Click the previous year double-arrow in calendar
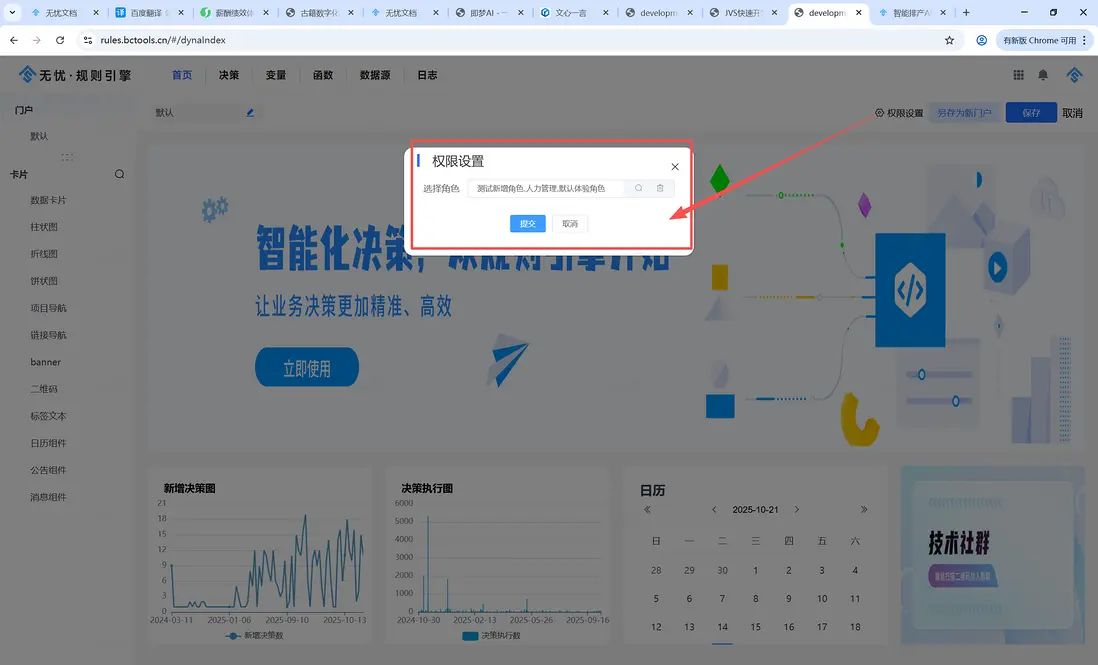This screenshot has width=1098, height=665. (x=647, y=509)
